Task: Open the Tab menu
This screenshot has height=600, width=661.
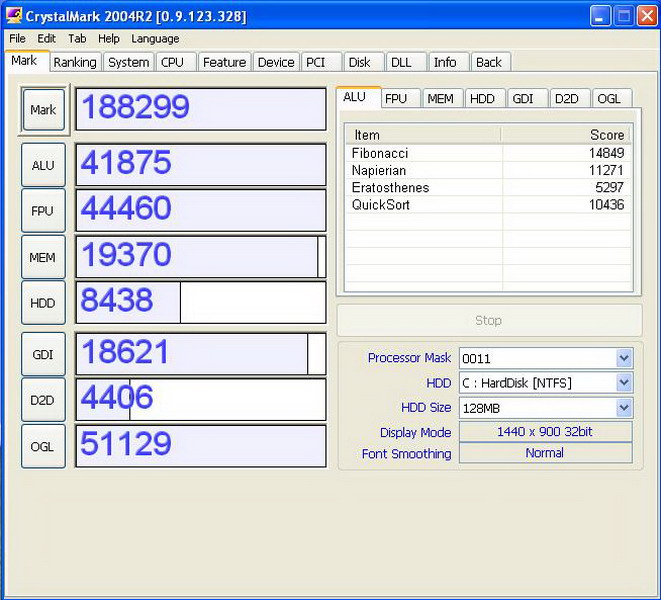Action: pos(77,39)
